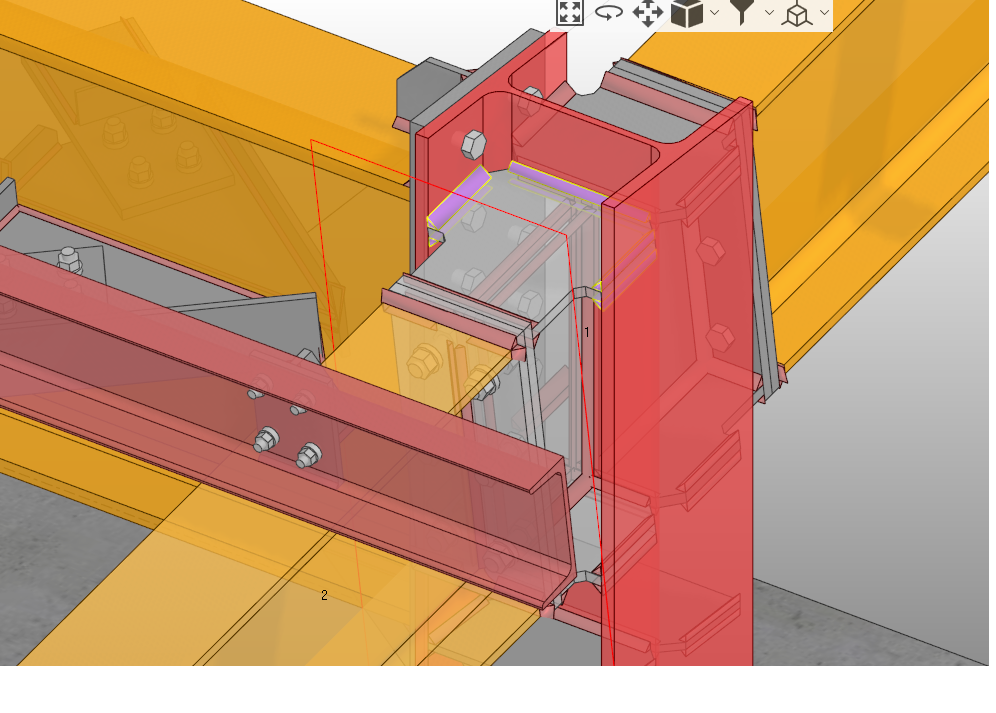996x713 pixels.
Task: Expand the dropdown beside the solid cube icon
Action: pos(714,13)
